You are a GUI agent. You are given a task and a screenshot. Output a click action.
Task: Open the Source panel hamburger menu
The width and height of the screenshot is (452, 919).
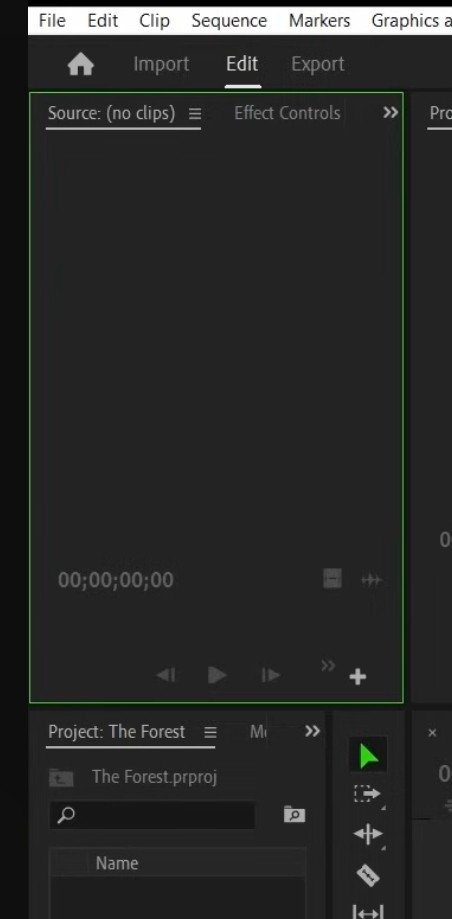(x=195, y=114)
